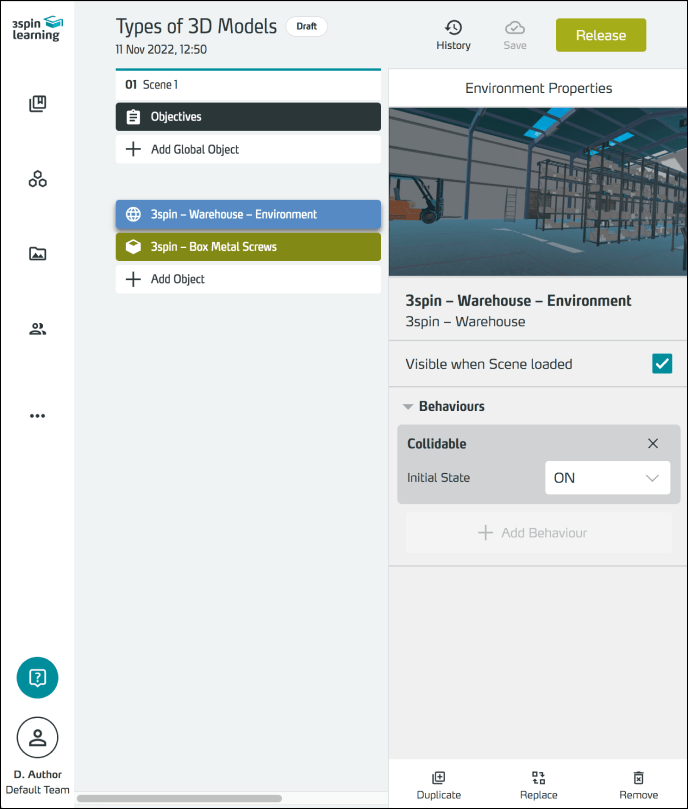Open the users group sidebar icon

point(37,329)
